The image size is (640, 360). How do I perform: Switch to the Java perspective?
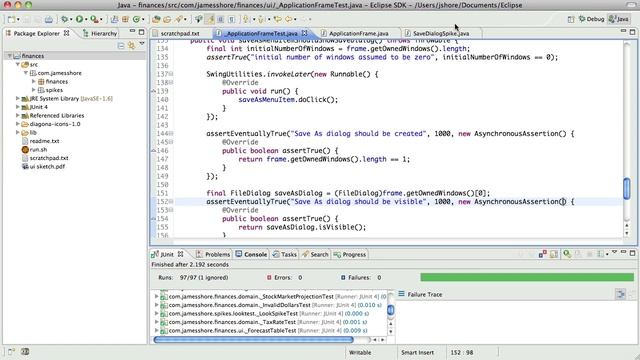(619, 19)
